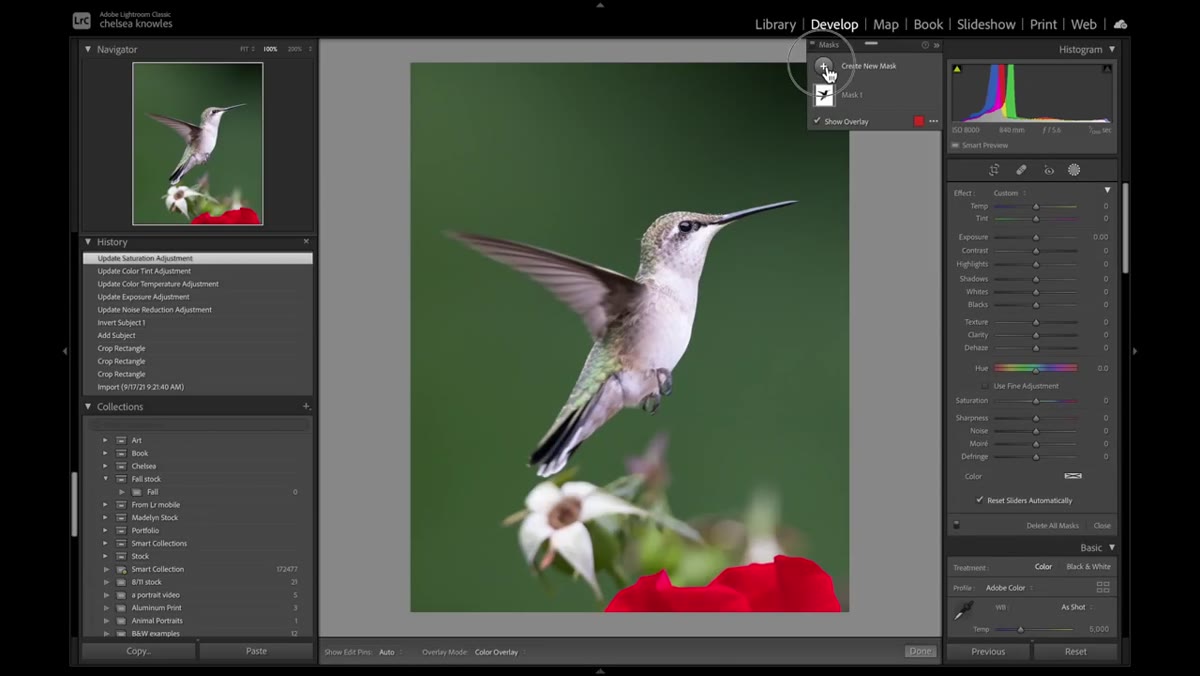
Task: Switch to the Book module
Action: point(928,24)
